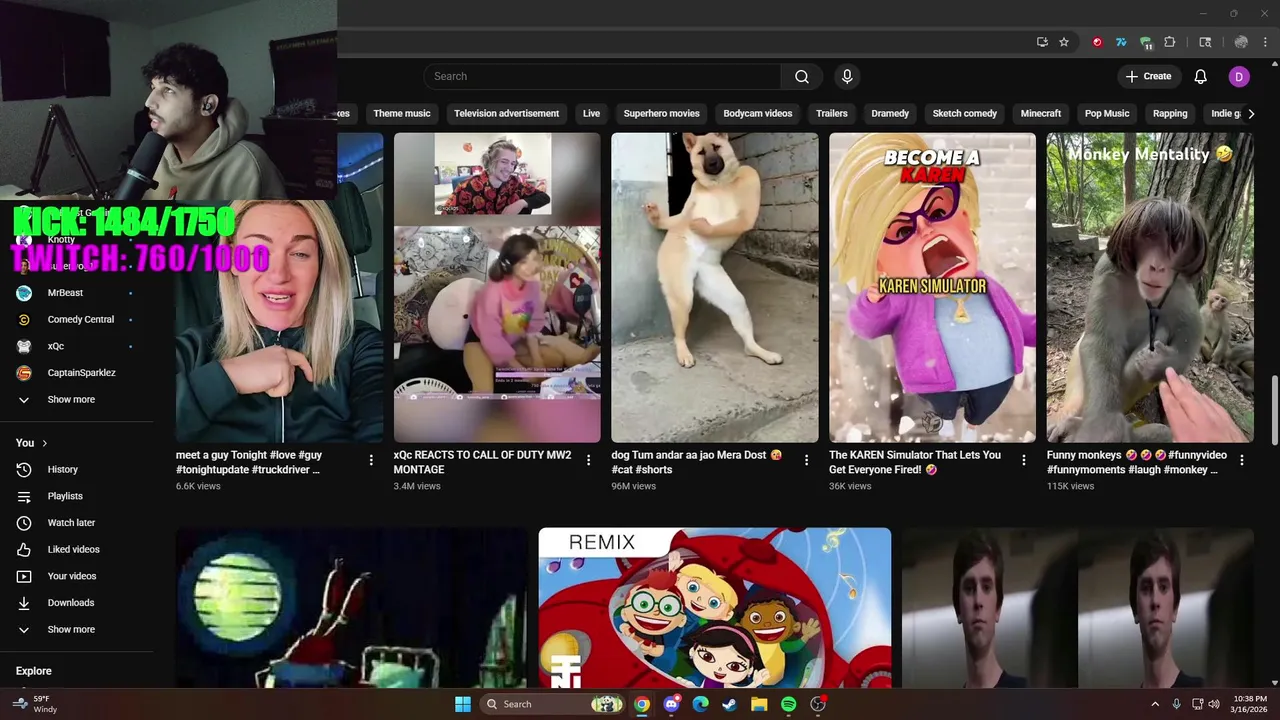Click the Create button
Viewport: 1280px width, 720px height.
pyautogui.click(x=1148, y=77)
